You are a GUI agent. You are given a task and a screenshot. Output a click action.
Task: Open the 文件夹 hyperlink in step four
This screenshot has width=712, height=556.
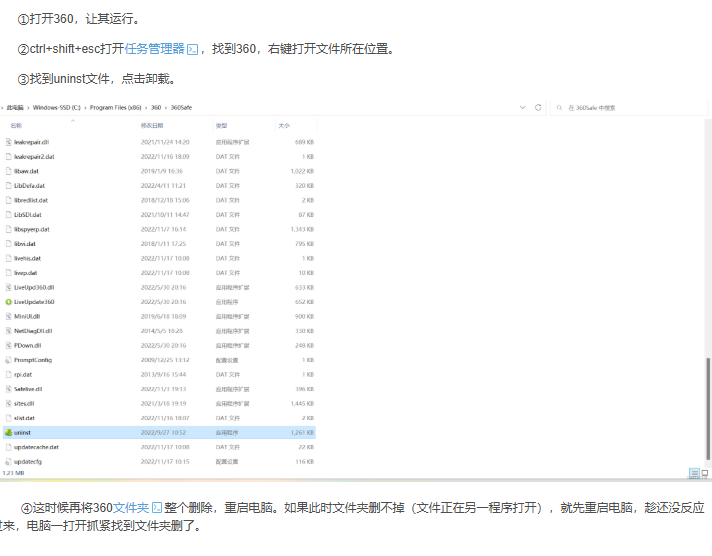coord(130,507)
